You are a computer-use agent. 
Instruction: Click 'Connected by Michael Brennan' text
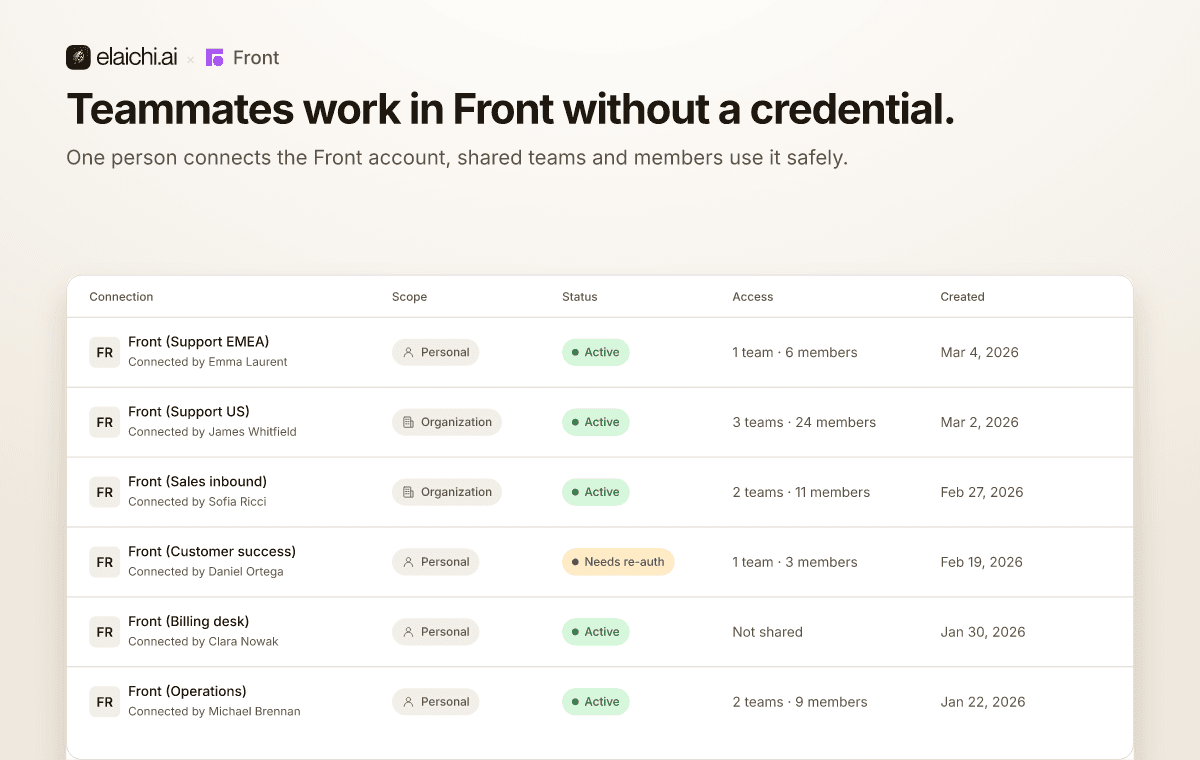coord(214,712)
